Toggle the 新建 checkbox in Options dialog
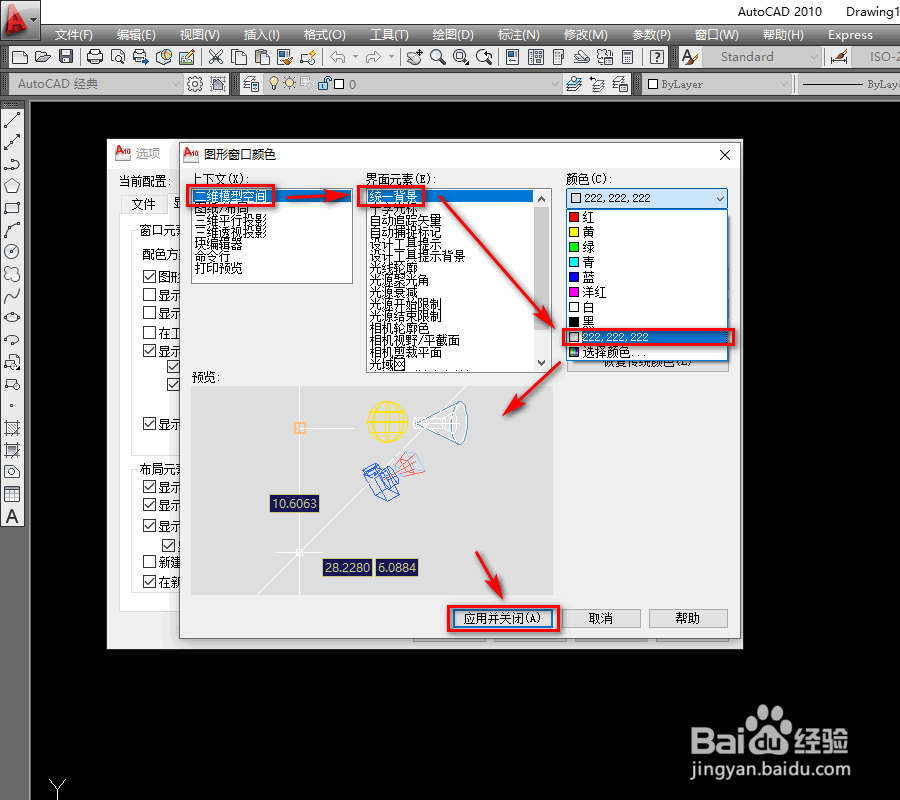Viewport: 900px width, 800px height. tap(149, 561)
